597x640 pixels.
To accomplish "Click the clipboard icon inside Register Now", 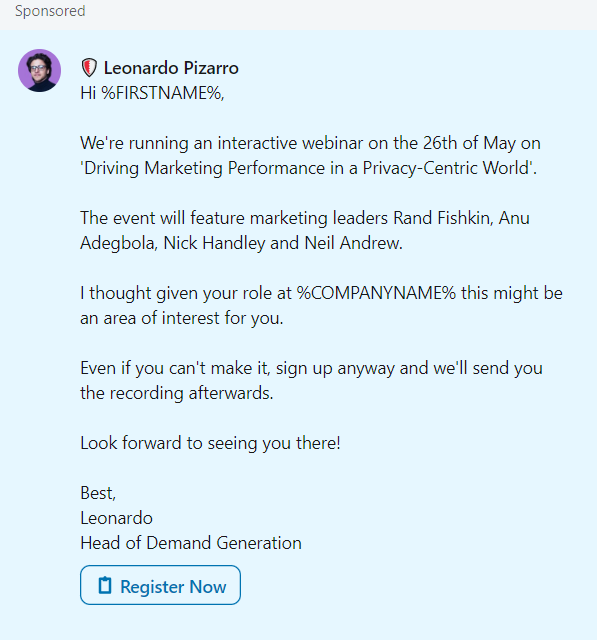I will coord(105,586).
